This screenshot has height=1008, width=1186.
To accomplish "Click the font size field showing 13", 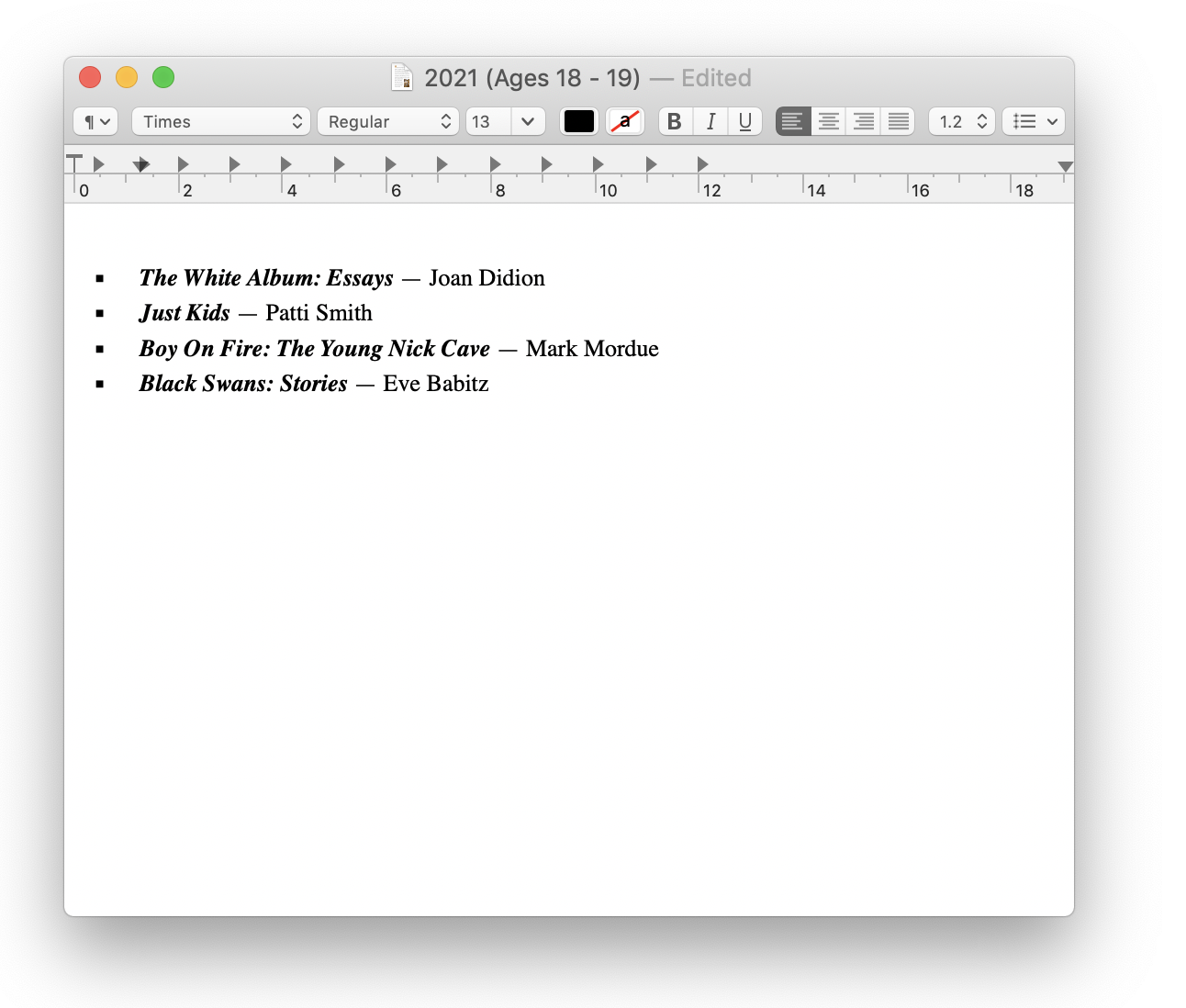I will coord(488,121).
